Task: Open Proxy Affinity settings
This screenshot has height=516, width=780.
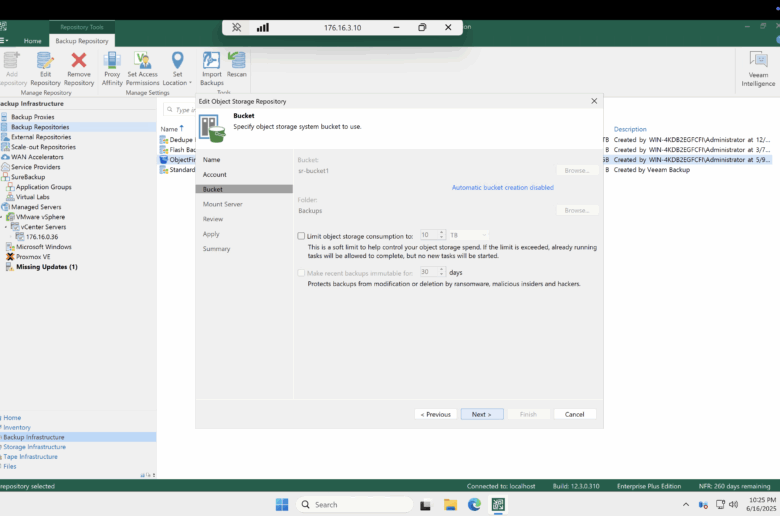Action: click(112, 69)
